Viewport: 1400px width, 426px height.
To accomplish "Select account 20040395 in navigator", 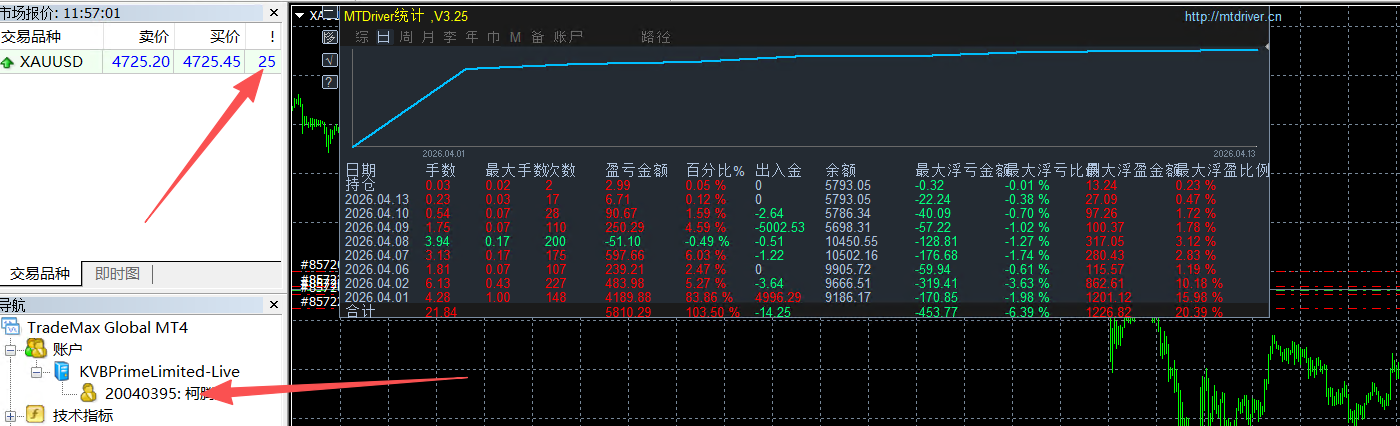I will click(x=160, y=393).
